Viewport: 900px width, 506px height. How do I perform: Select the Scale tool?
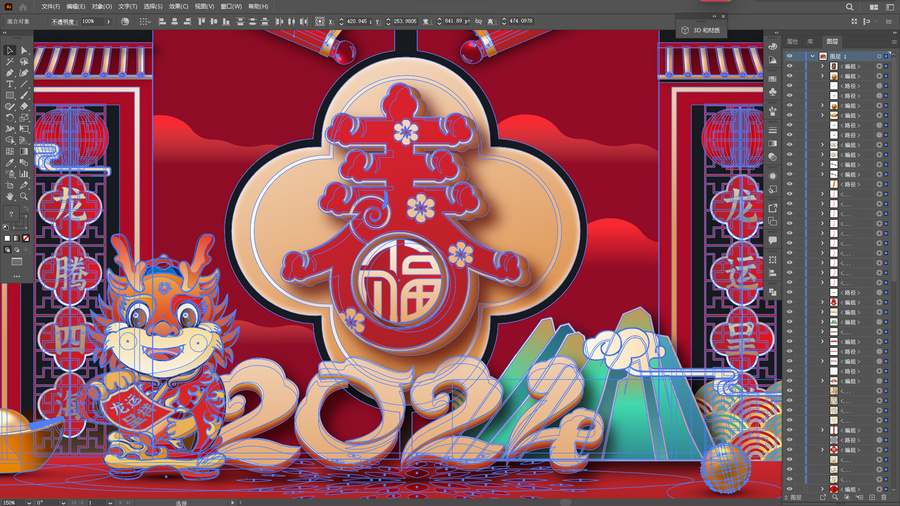coord(24,118)
